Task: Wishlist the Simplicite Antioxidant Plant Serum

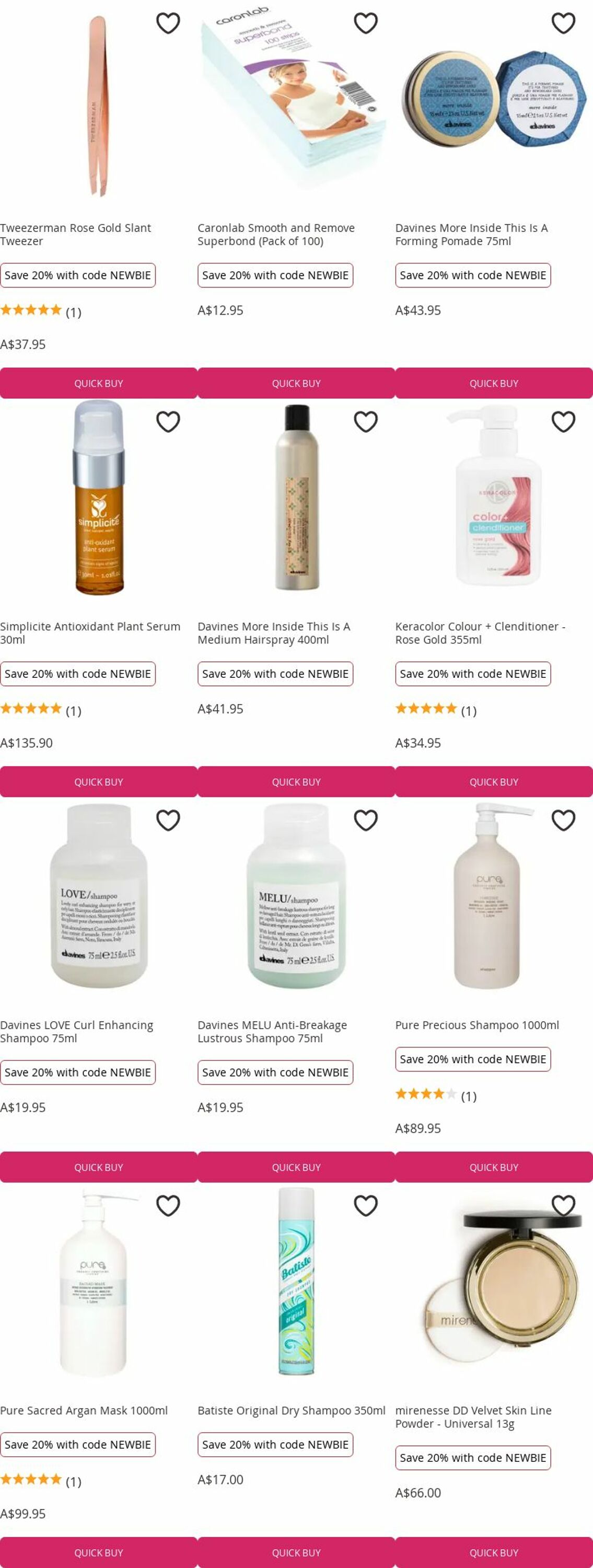Action: pyautogui.click(x=168, y=422)
